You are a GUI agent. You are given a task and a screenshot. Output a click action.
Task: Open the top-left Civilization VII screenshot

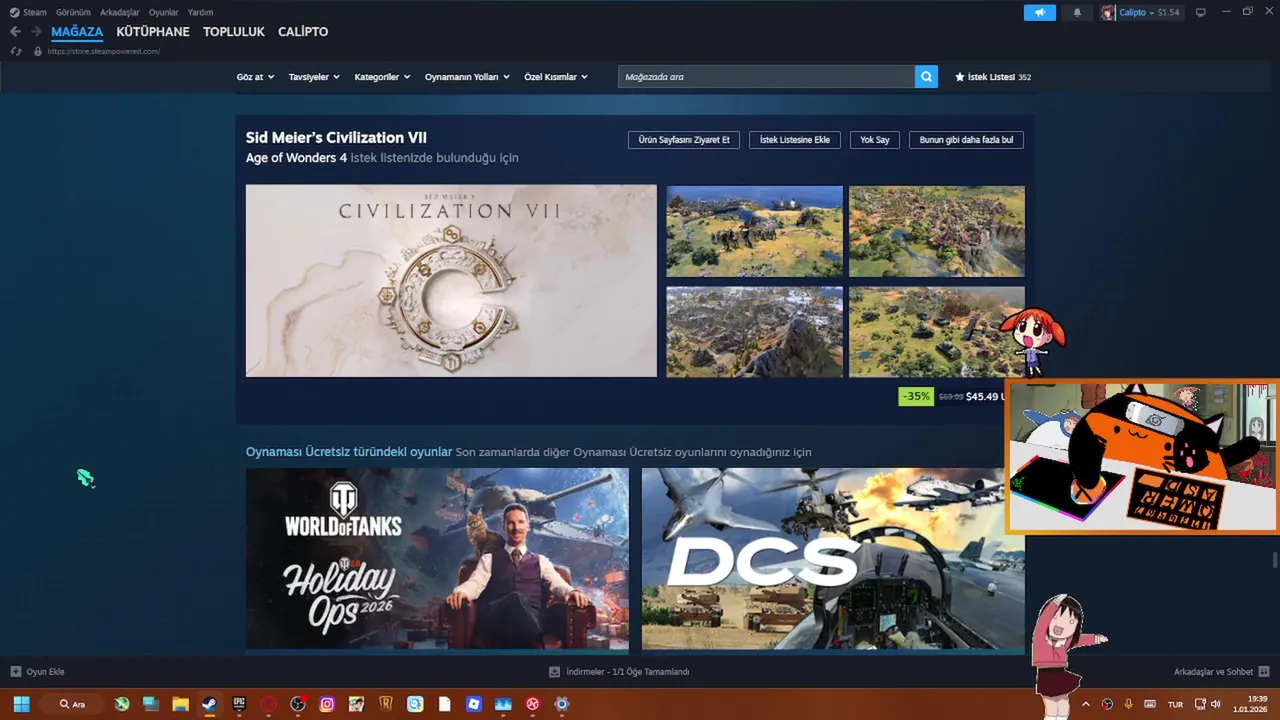pos(755,231)
